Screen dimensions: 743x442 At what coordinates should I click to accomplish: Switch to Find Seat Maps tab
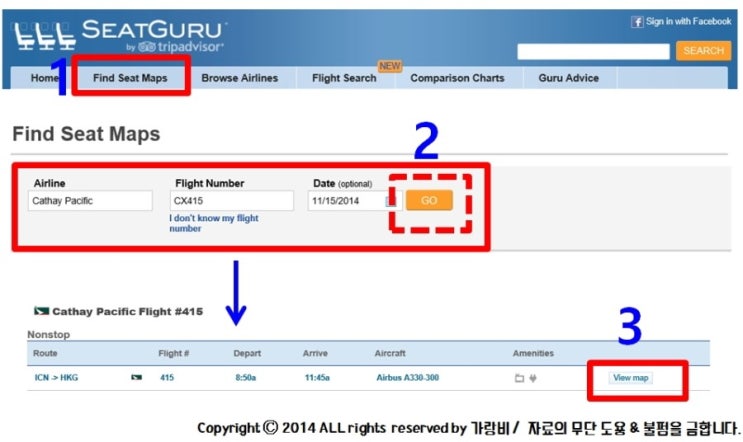130,78
